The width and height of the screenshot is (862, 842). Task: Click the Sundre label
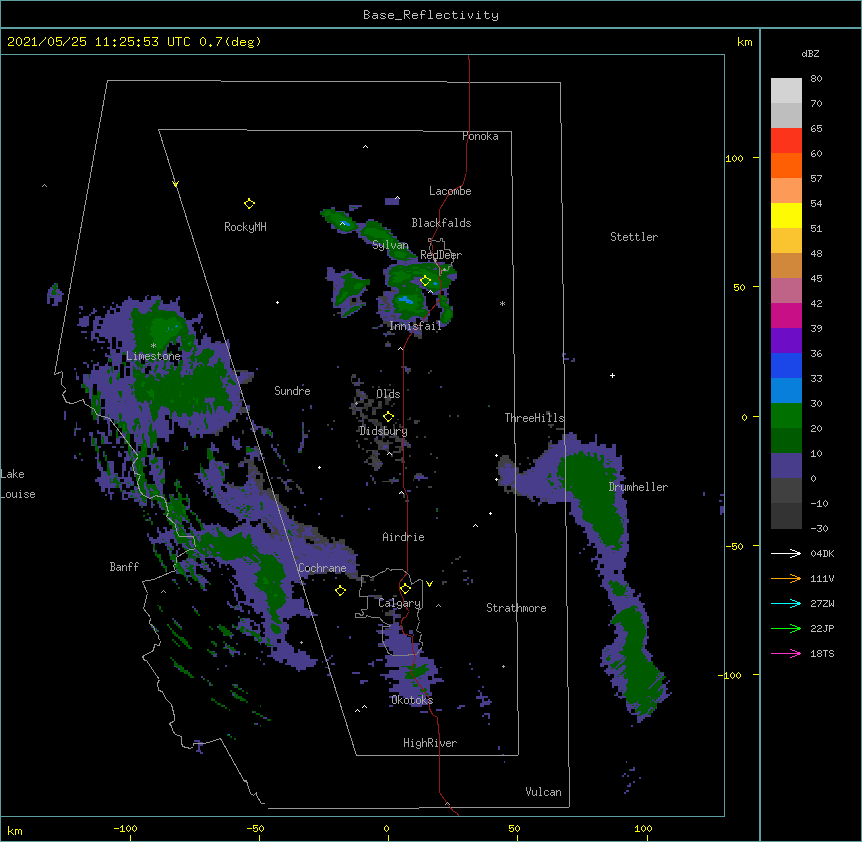292,391
